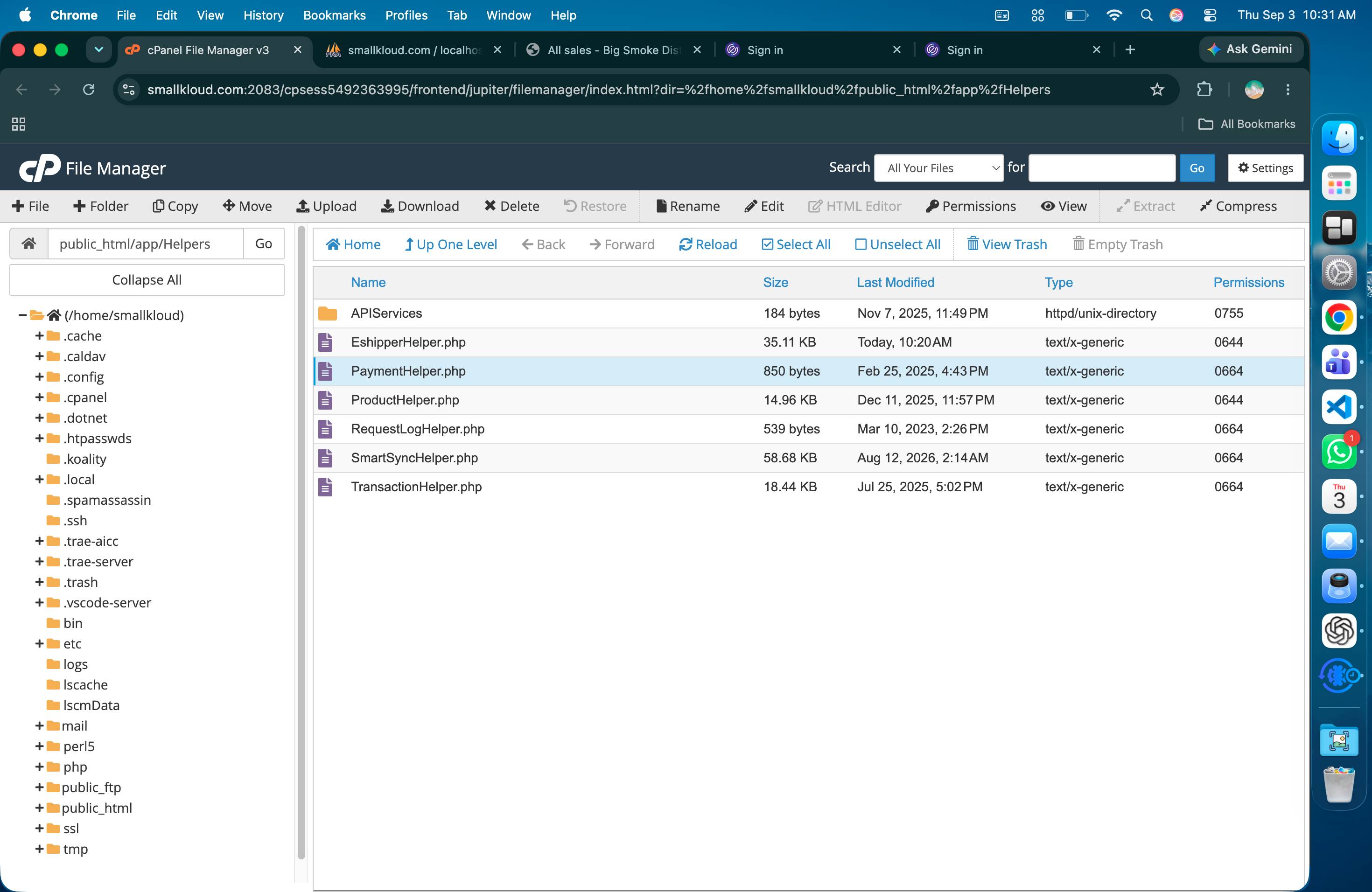The width and height of the screenshot is (1372, 892).
Task: Open the Edit pencil tool
Action: (x=764, y=206)
